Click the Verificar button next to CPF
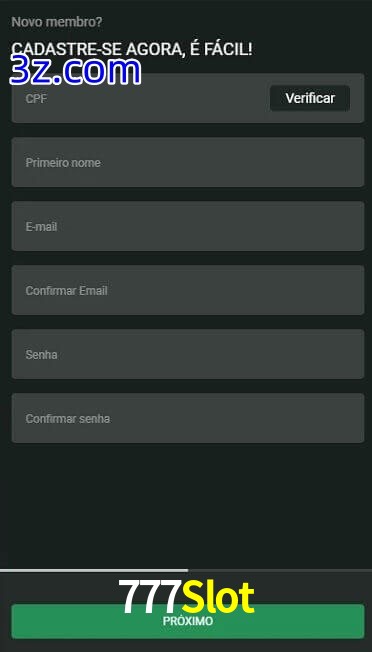Screen dimensions: 372x652 [310, 98]
